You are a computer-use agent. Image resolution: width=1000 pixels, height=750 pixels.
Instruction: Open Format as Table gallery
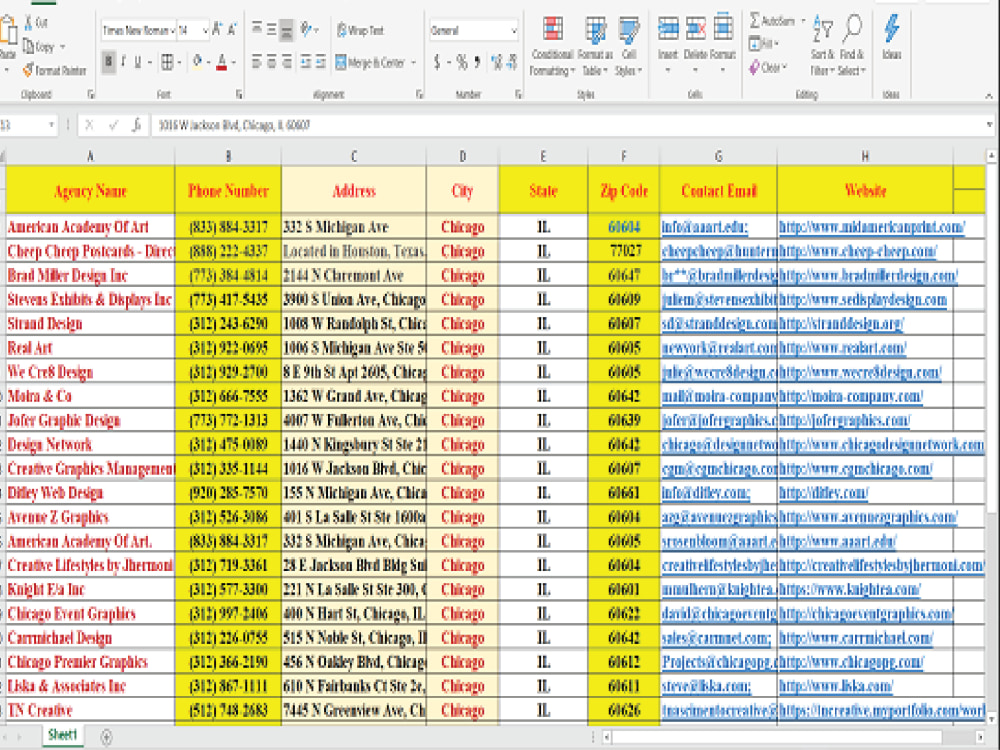click(x=596, y=46)
